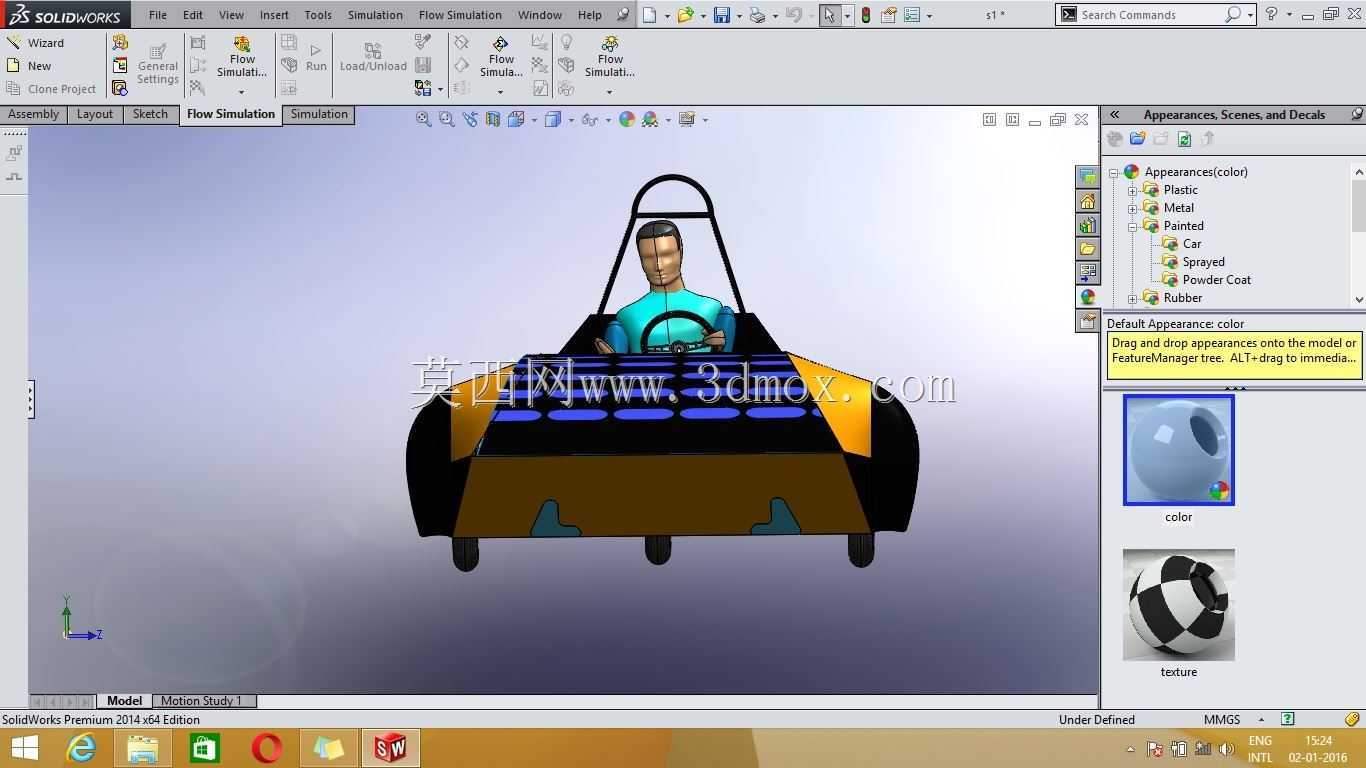Open the Save button dropdown arrow
This screenshot has height=768, width=1366.
coord(739,16)
